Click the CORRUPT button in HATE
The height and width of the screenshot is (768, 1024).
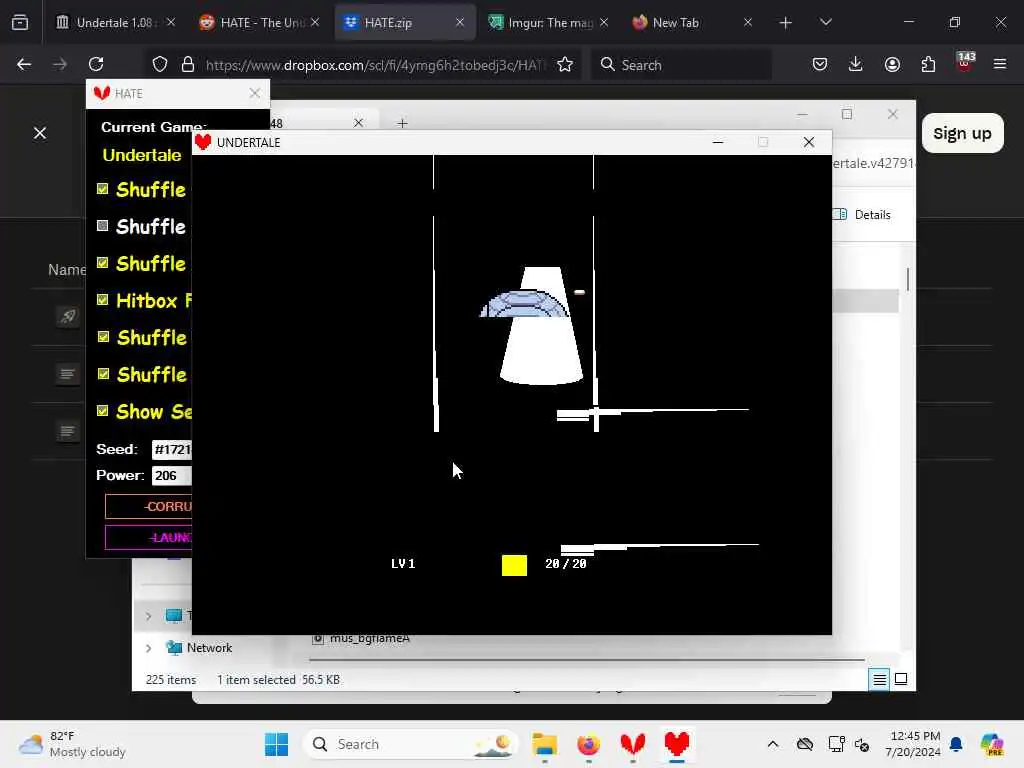(149, 506)
